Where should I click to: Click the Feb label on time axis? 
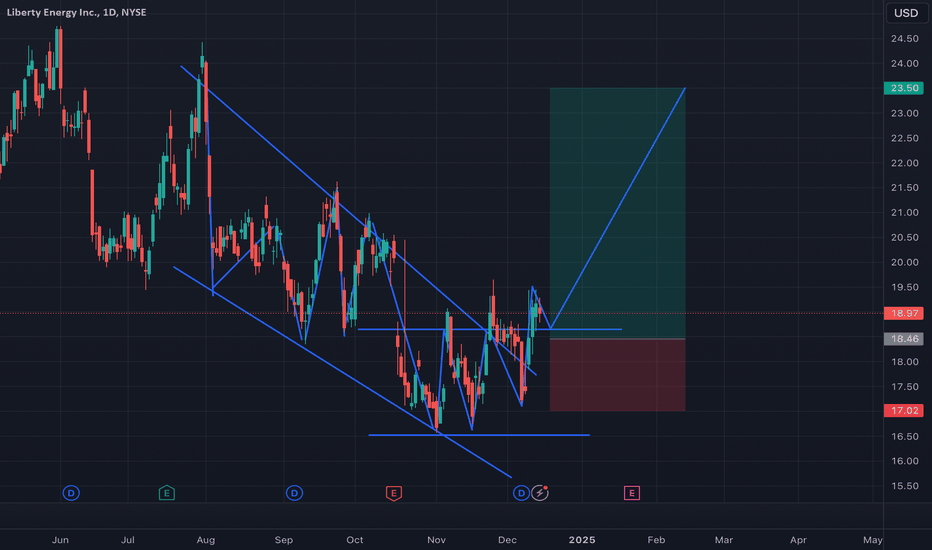[656, 540]
